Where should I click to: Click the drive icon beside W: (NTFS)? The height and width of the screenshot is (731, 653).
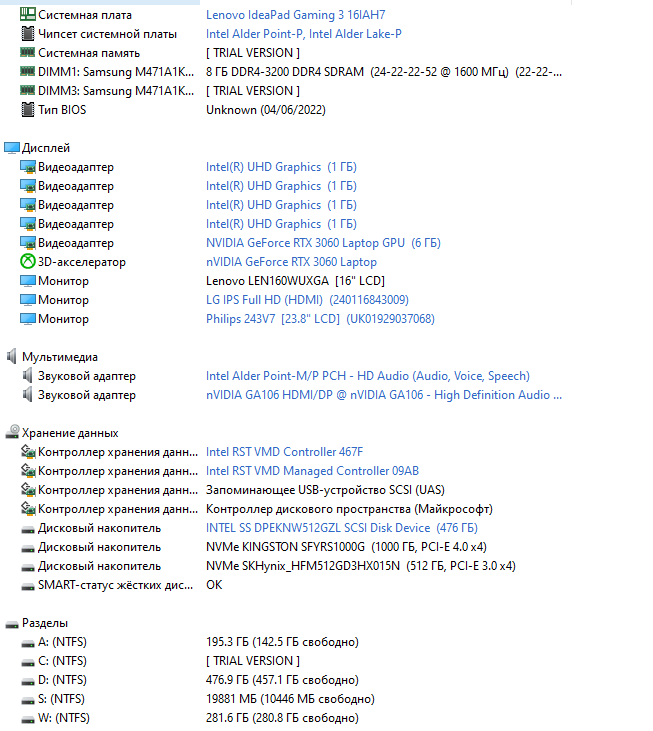tap(28, 720)
